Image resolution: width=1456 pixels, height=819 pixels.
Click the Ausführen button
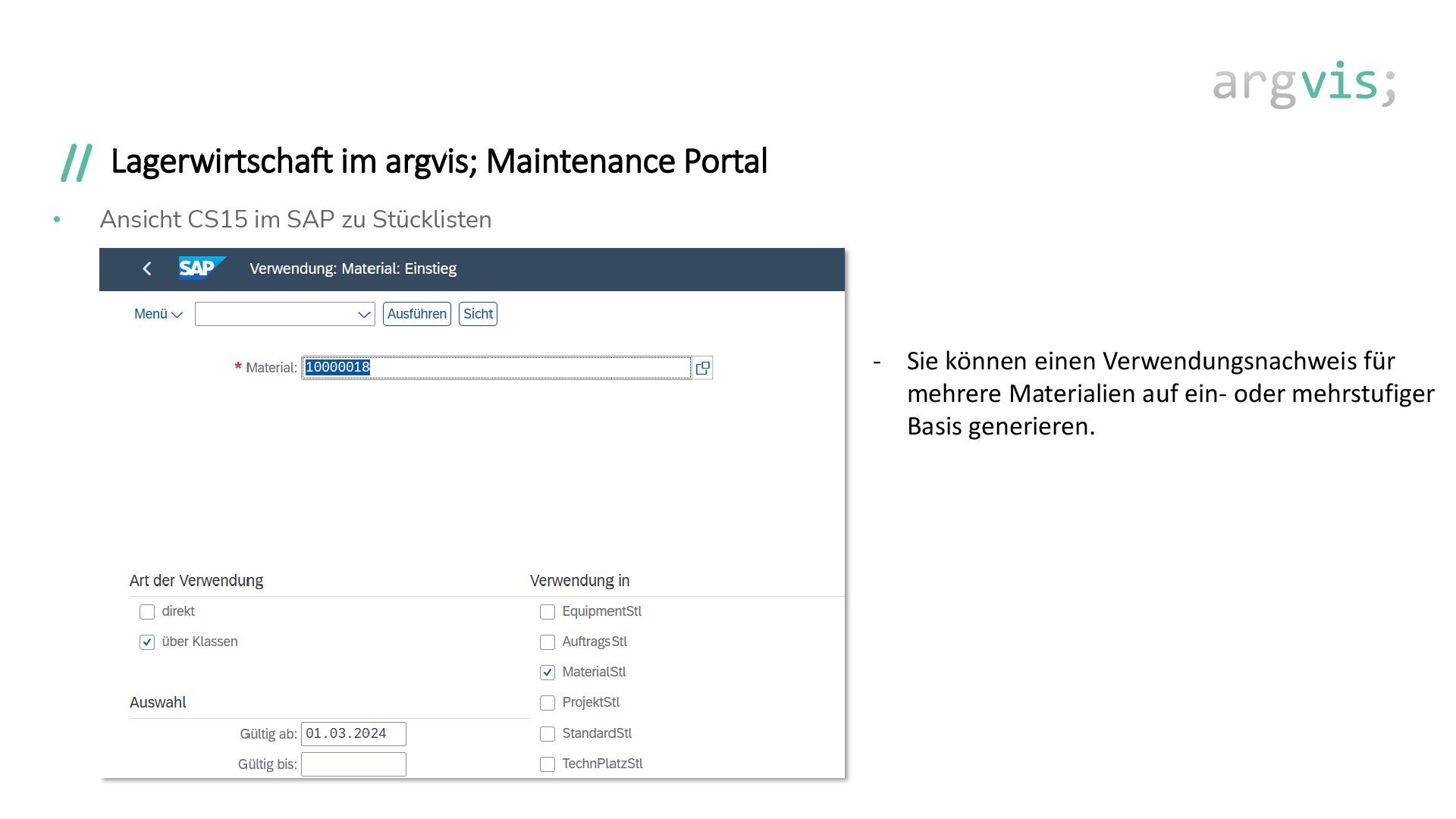click(x=417, y=314)
